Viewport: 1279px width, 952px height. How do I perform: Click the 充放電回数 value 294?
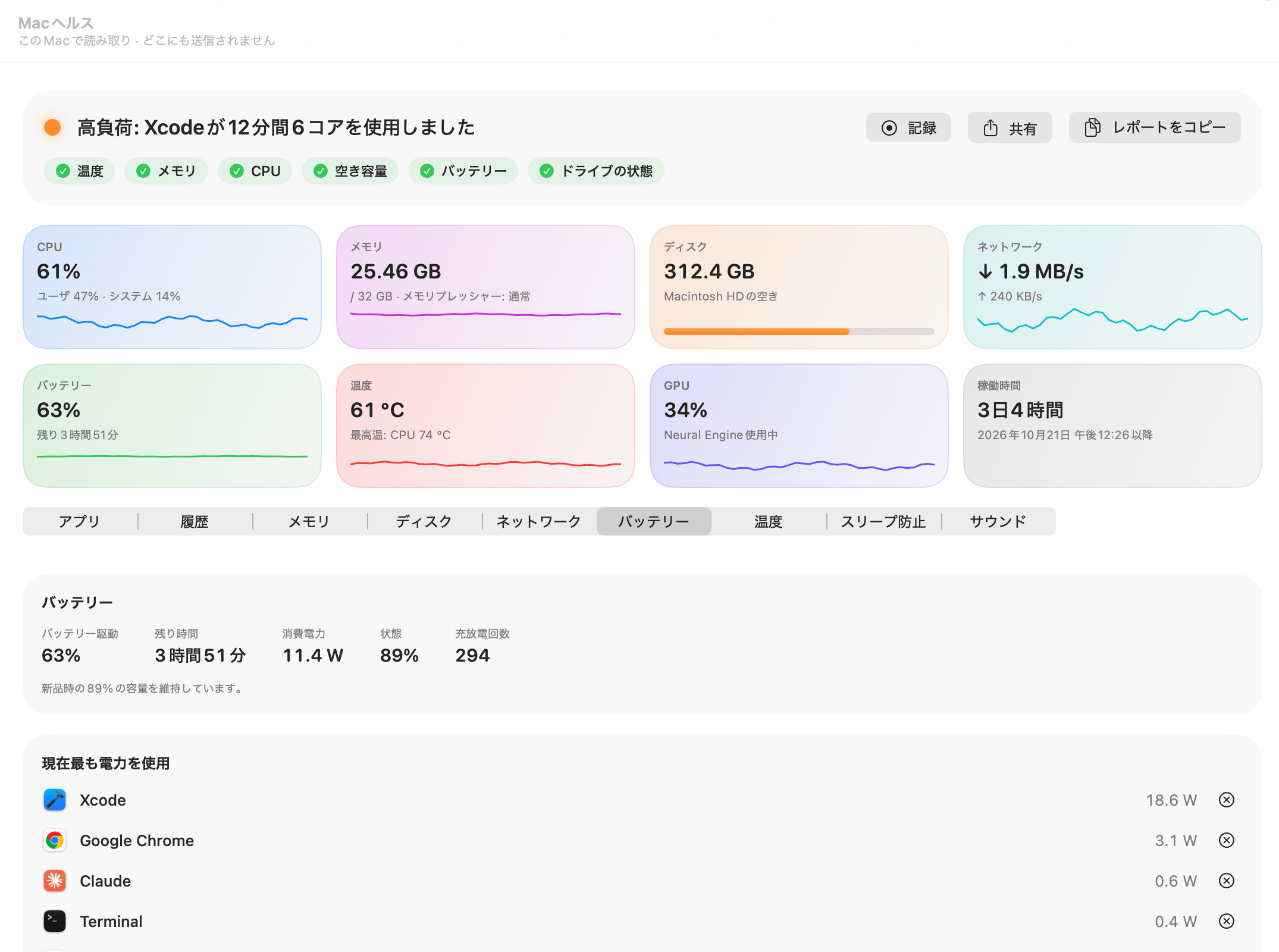(x=472, y=655)
